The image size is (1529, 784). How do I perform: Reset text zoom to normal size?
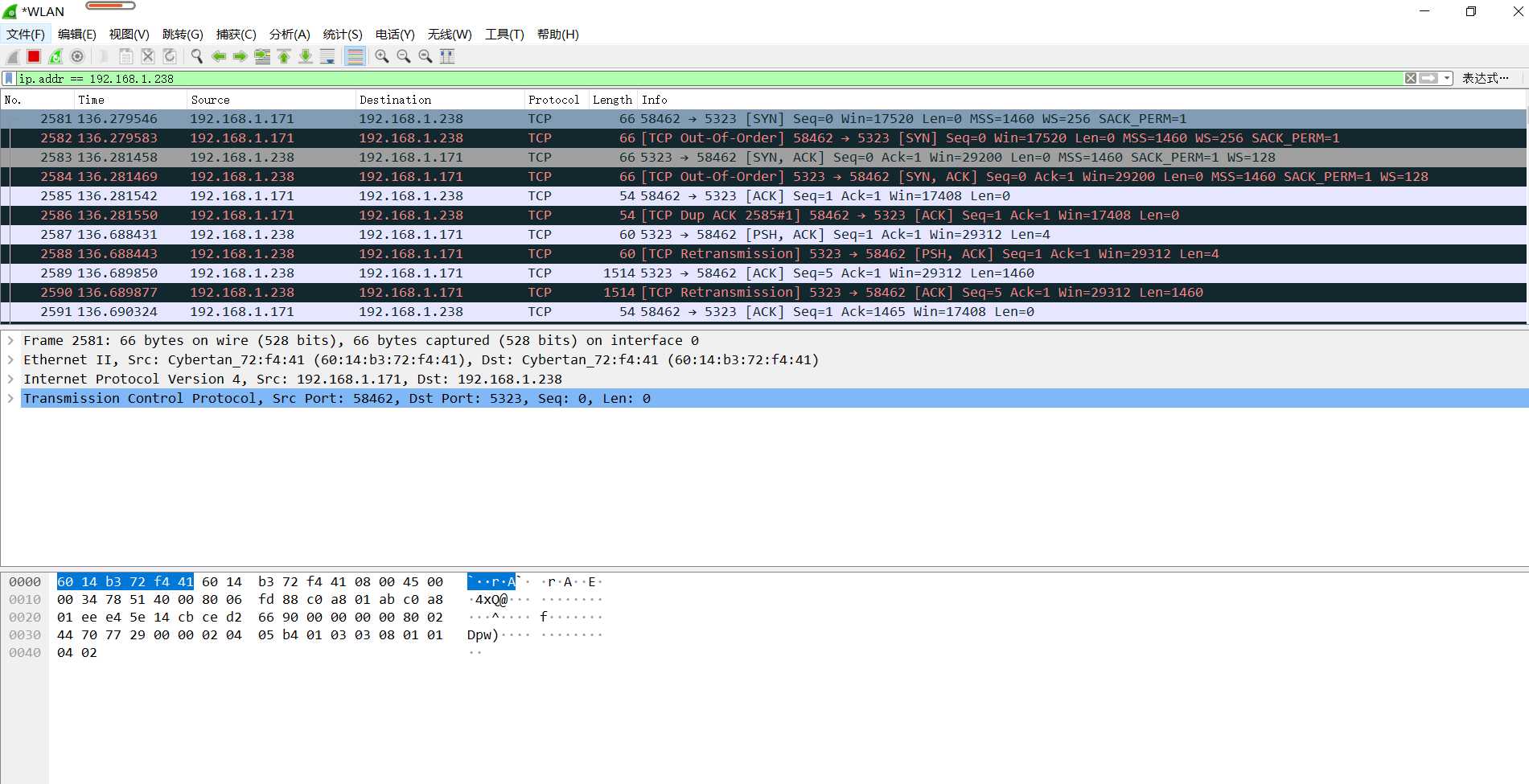click(x=425, y=56)
